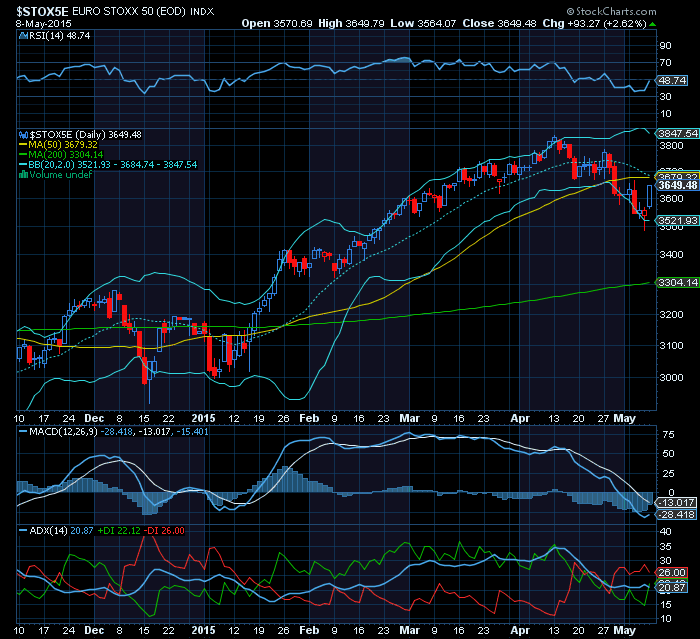Viewport: 700px width, 639px height.
Task: Click the 20.87 ADX value tag on axis
Action: point(672,588)
